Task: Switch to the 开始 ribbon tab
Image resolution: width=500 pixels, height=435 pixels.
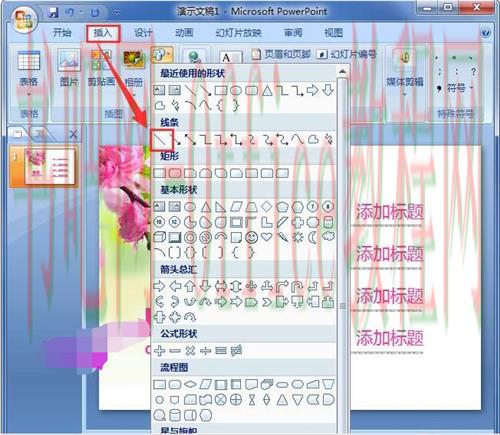Action: pos(62,33)
